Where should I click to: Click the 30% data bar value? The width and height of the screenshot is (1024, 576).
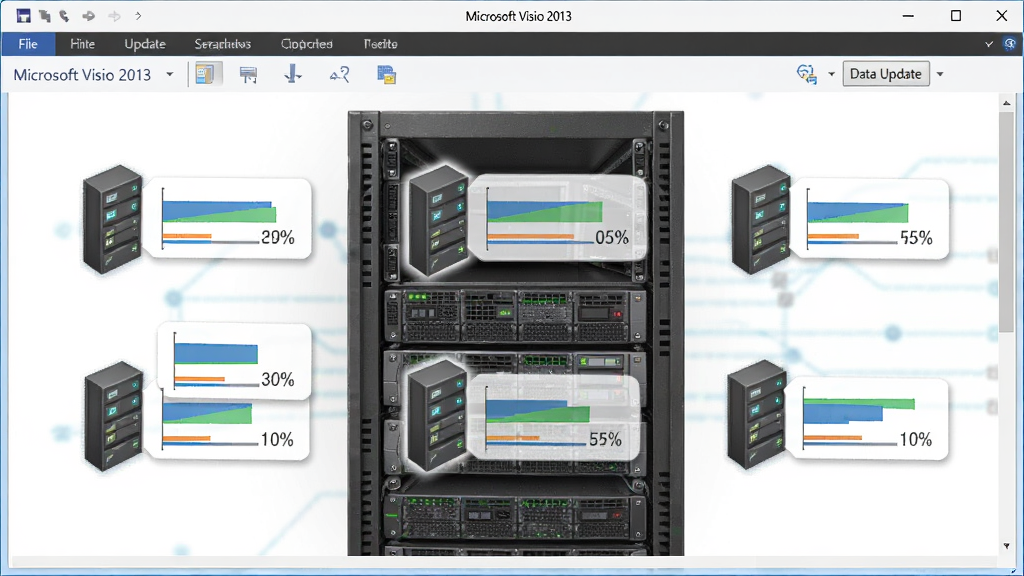(x=278, y=379)
